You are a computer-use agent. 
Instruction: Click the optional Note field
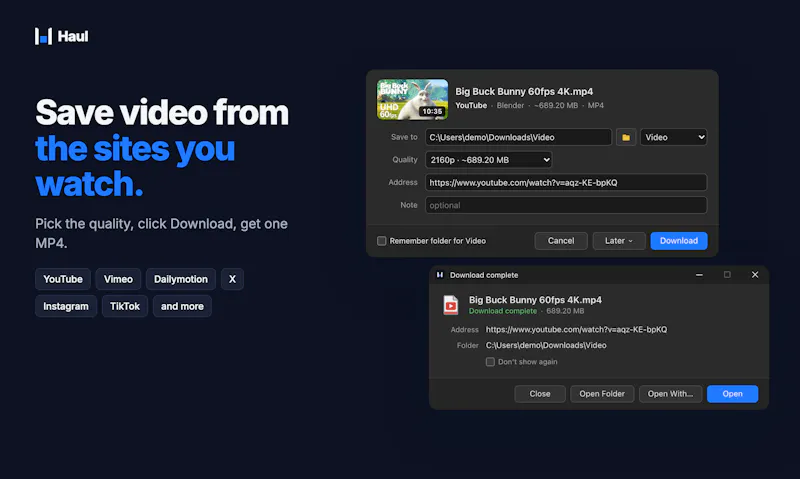566,205
